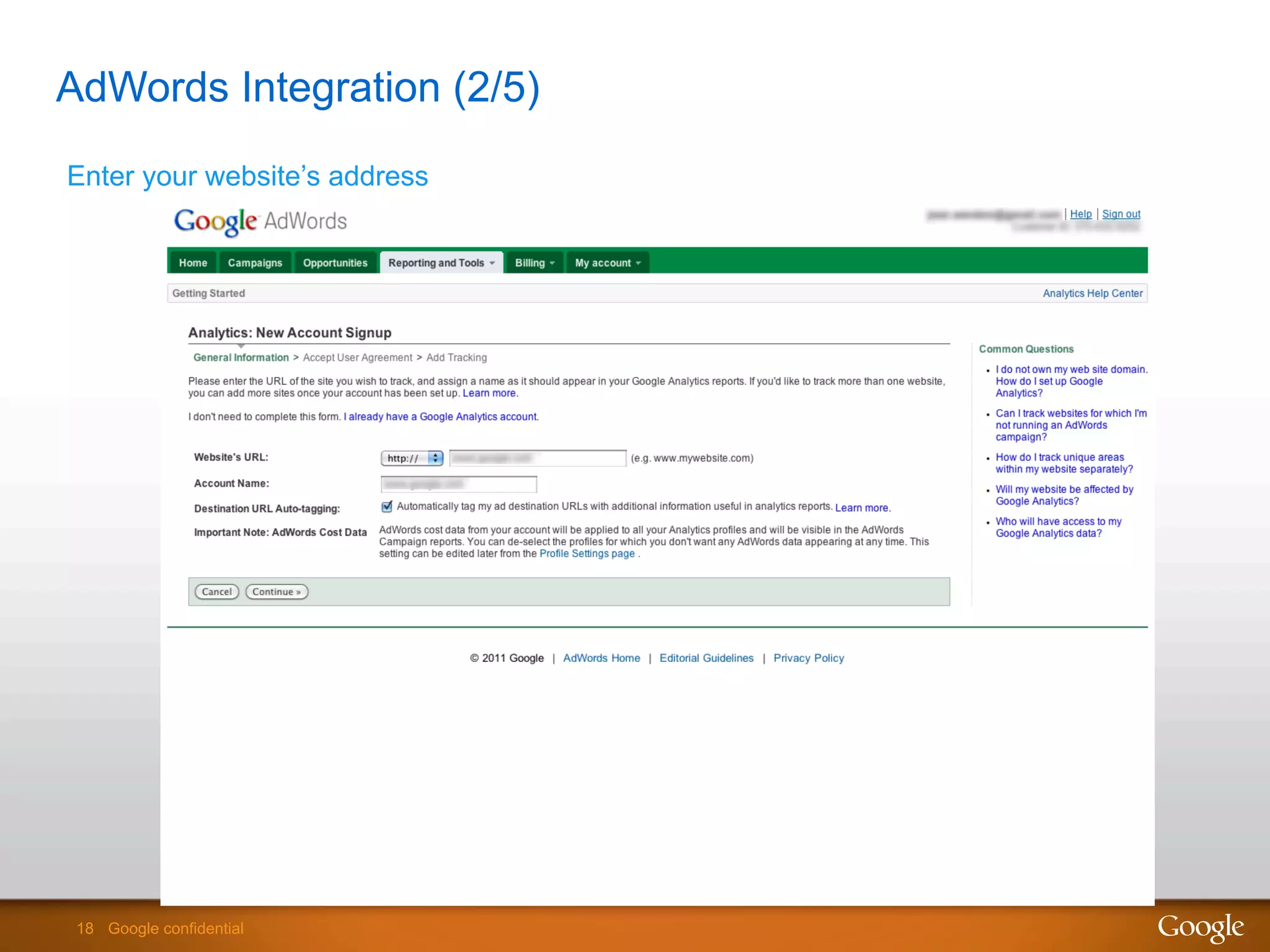Toggle the destination URL auto-tagging checkbox

point(387,506)
